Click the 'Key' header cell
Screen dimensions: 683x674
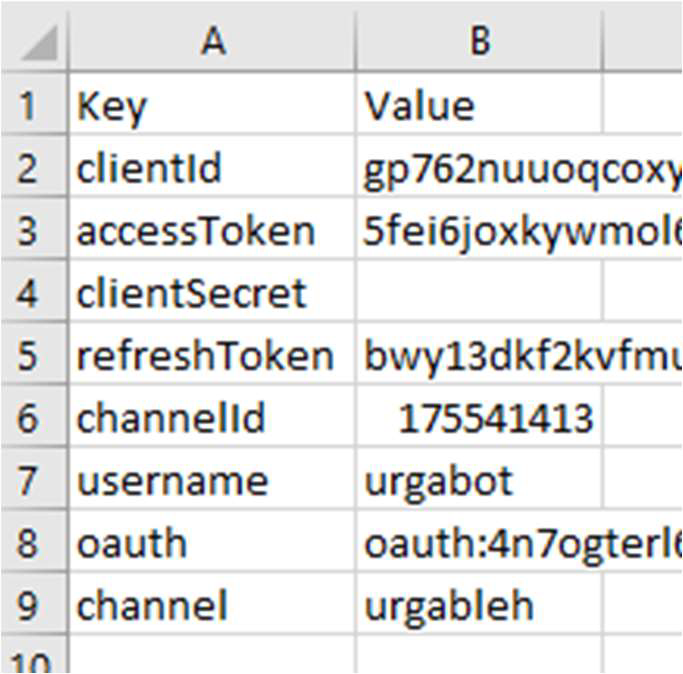pos(212,105)
